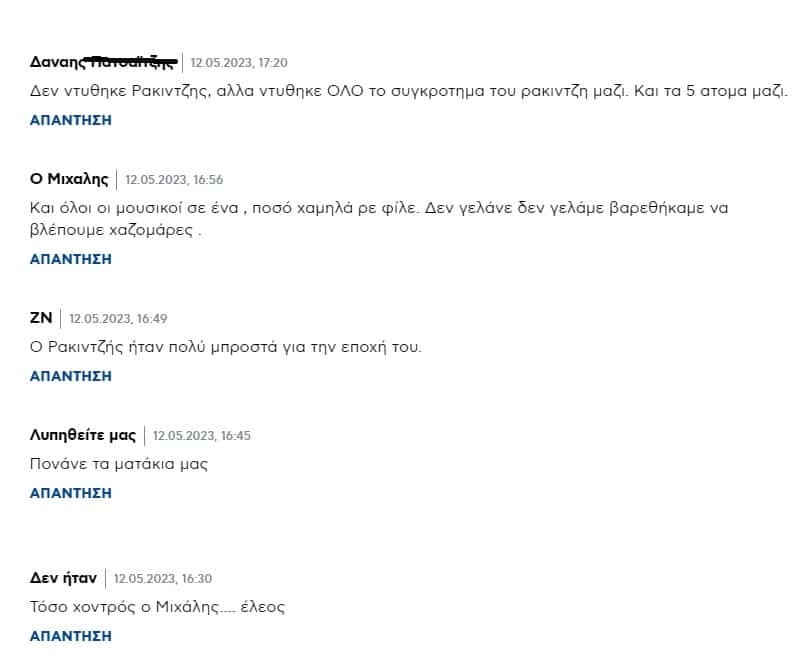Click timestamp 12.05.2023, 16:56
Viewport: 807px width, 672px height.
pyautogui.click(x=174, y=180)
